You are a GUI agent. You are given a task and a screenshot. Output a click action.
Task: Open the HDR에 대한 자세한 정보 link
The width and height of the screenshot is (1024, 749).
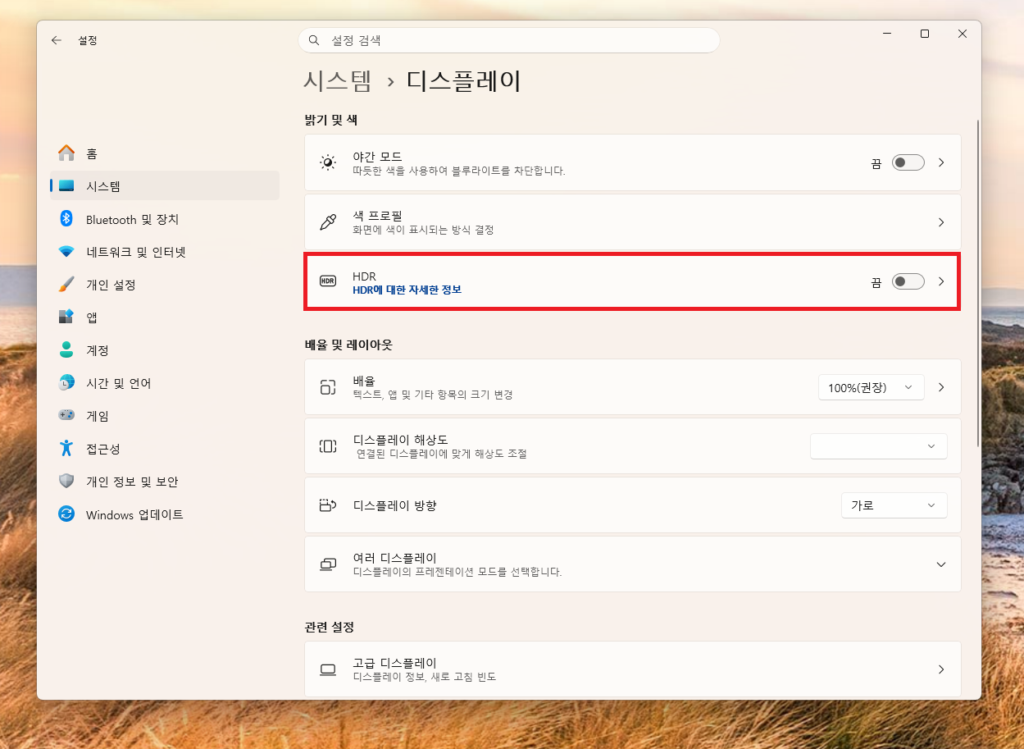pyautogui.click(x=407, y=290)
